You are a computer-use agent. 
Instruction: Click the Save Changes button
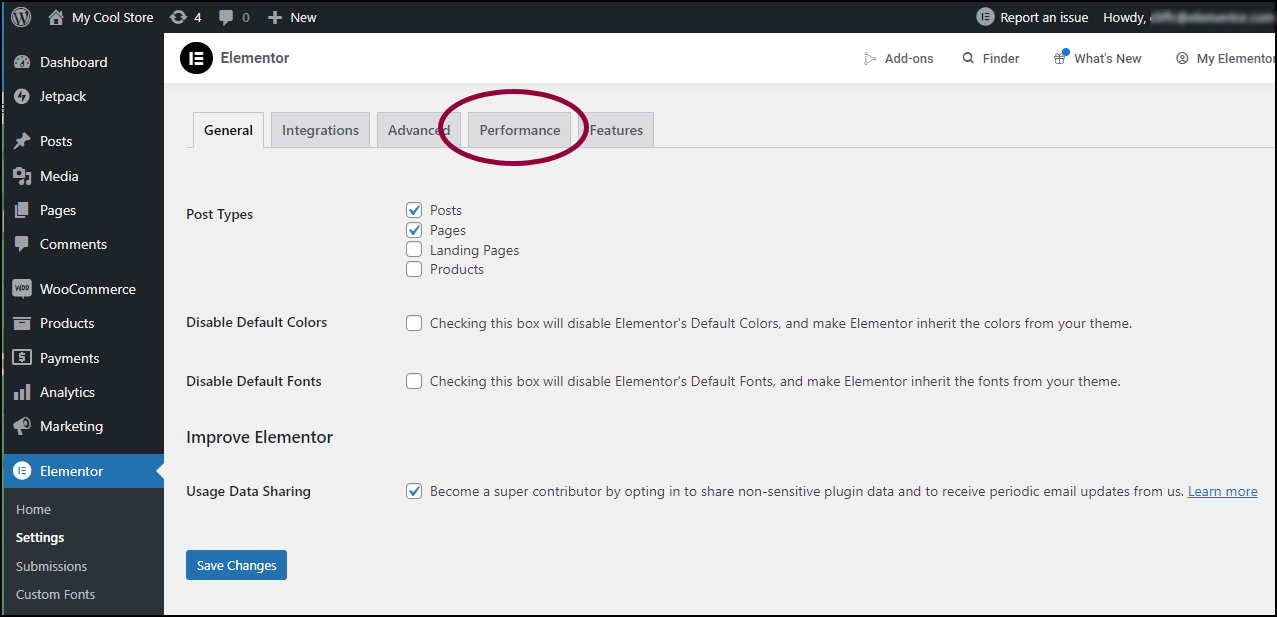point(237,565)
